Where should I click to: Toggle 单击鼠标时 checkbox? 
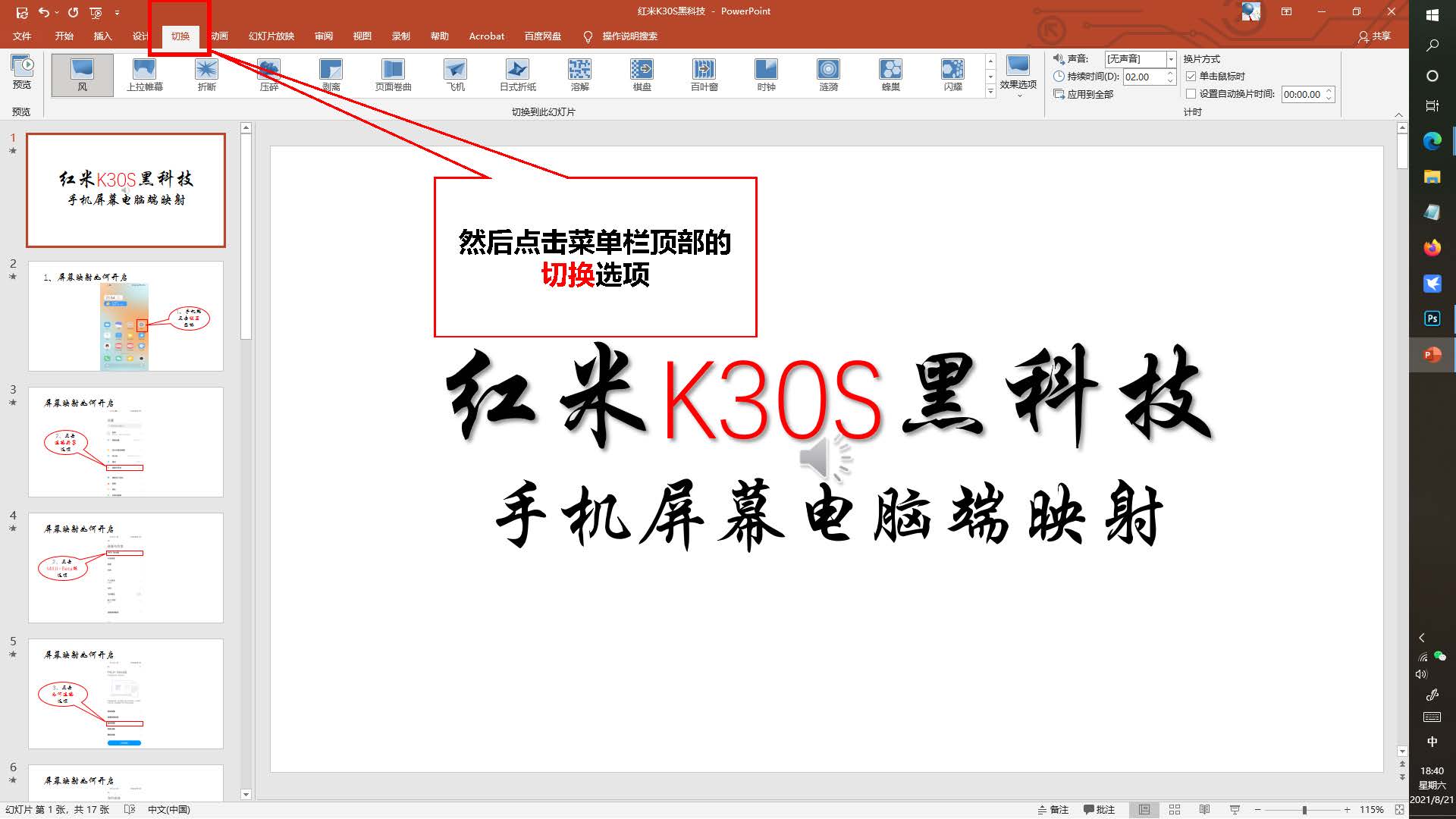pyautogui.click(x=1191, y=76)
